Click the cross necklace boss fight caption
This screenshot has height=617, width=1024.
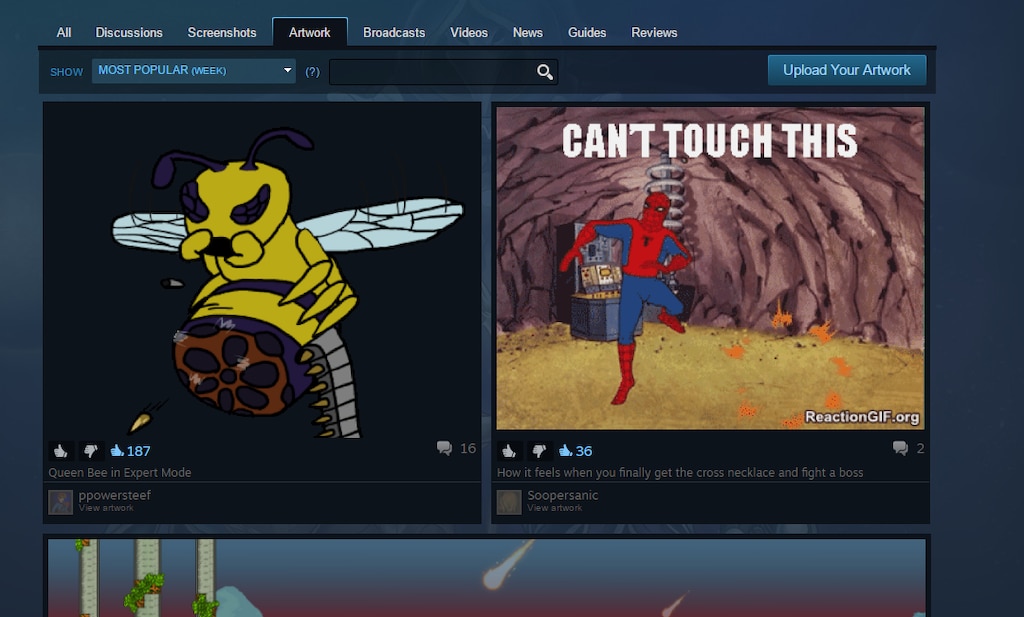680,472
